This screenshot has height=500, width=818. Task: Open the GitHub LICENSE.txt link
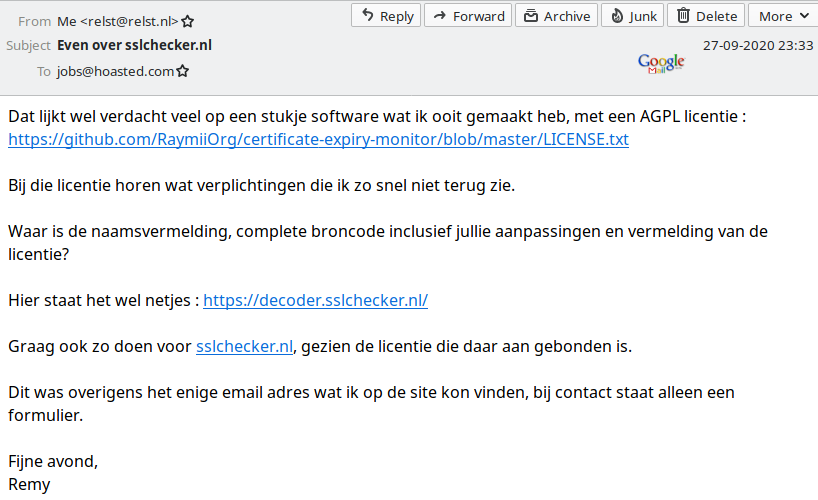pyautogui.click(x=318, y=140)
